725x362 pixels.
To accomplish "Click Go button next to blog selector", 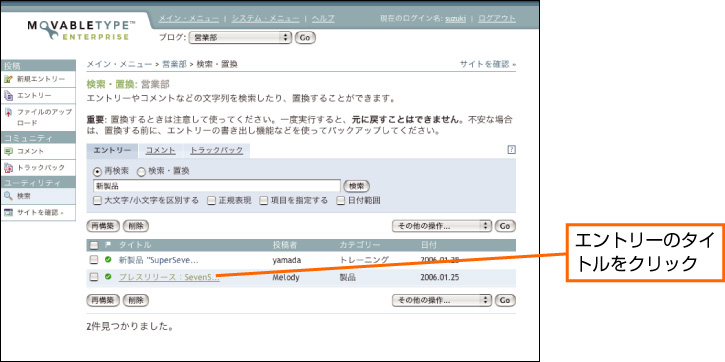I will click(305, 37).
